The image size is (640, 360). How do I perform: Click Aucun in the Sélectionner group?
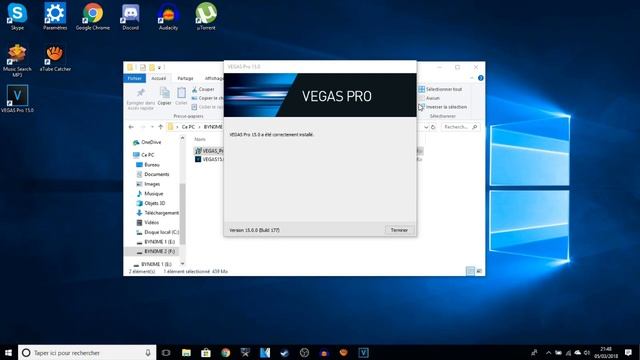(429, 98)
